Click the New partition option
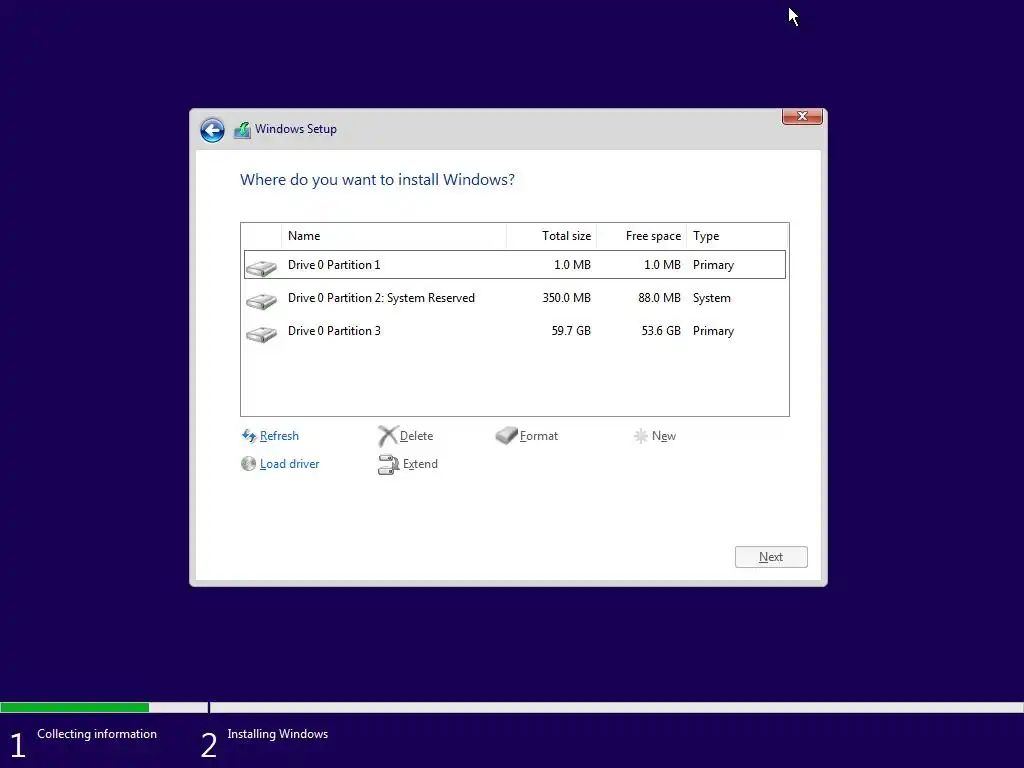Screen dimensions: 1024x768 664,436
